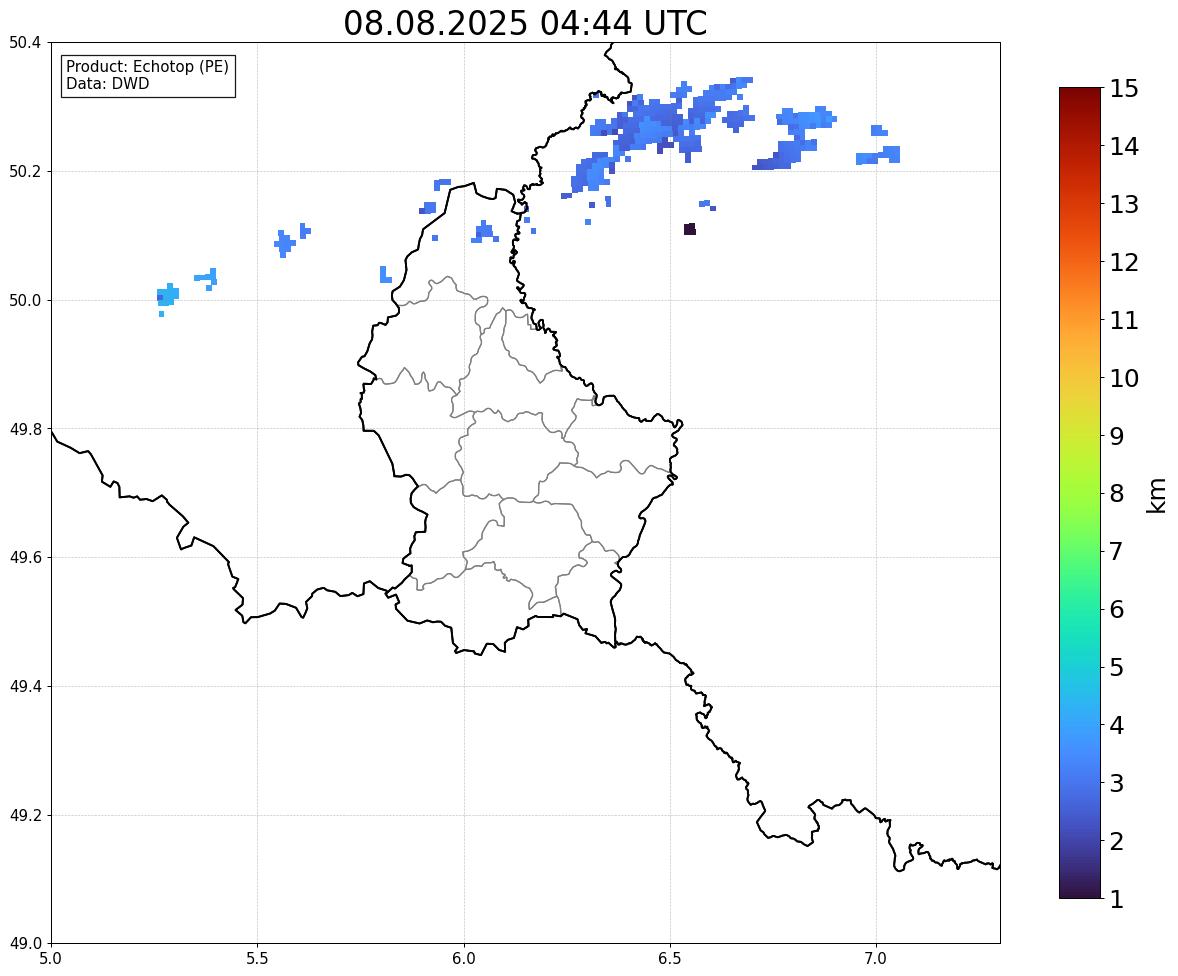Viewport: 1178px width, 976px height.
Task: Click the Product: Echotop (PE) label
Action: (x=147, y=67)
